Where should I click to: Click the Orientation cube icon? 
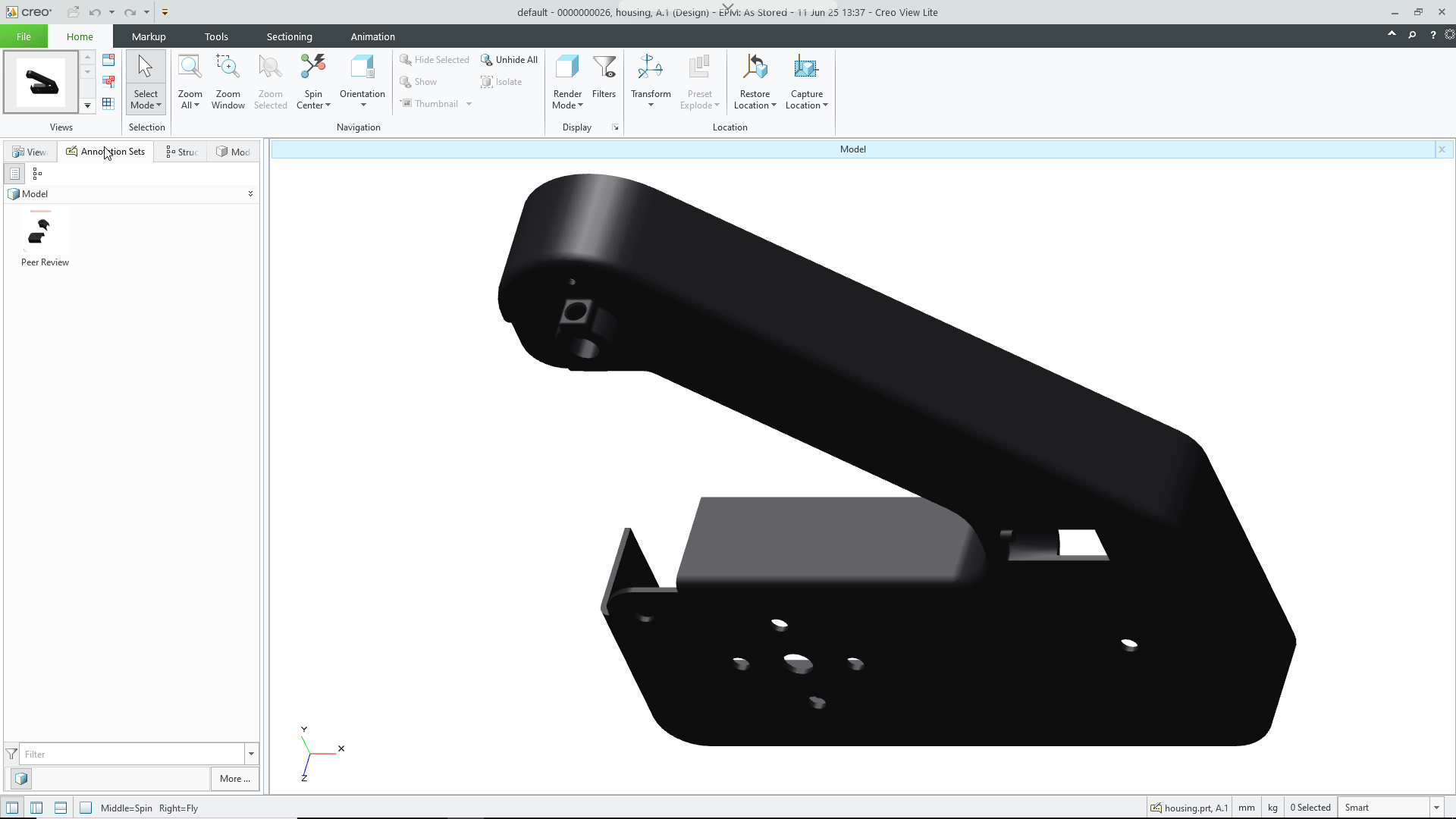[362, 67]
